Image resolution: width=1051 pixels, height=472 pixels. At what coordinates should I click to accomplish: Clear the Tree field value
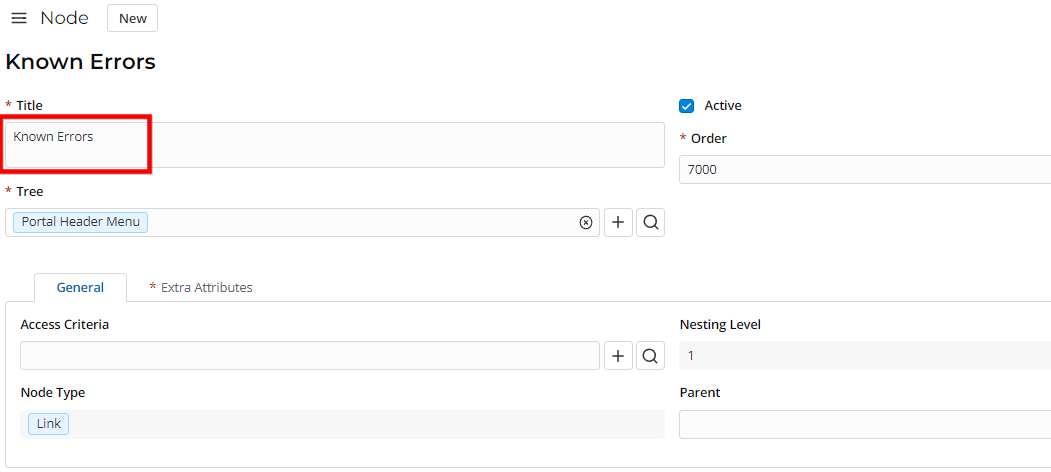tap(586, 223)
